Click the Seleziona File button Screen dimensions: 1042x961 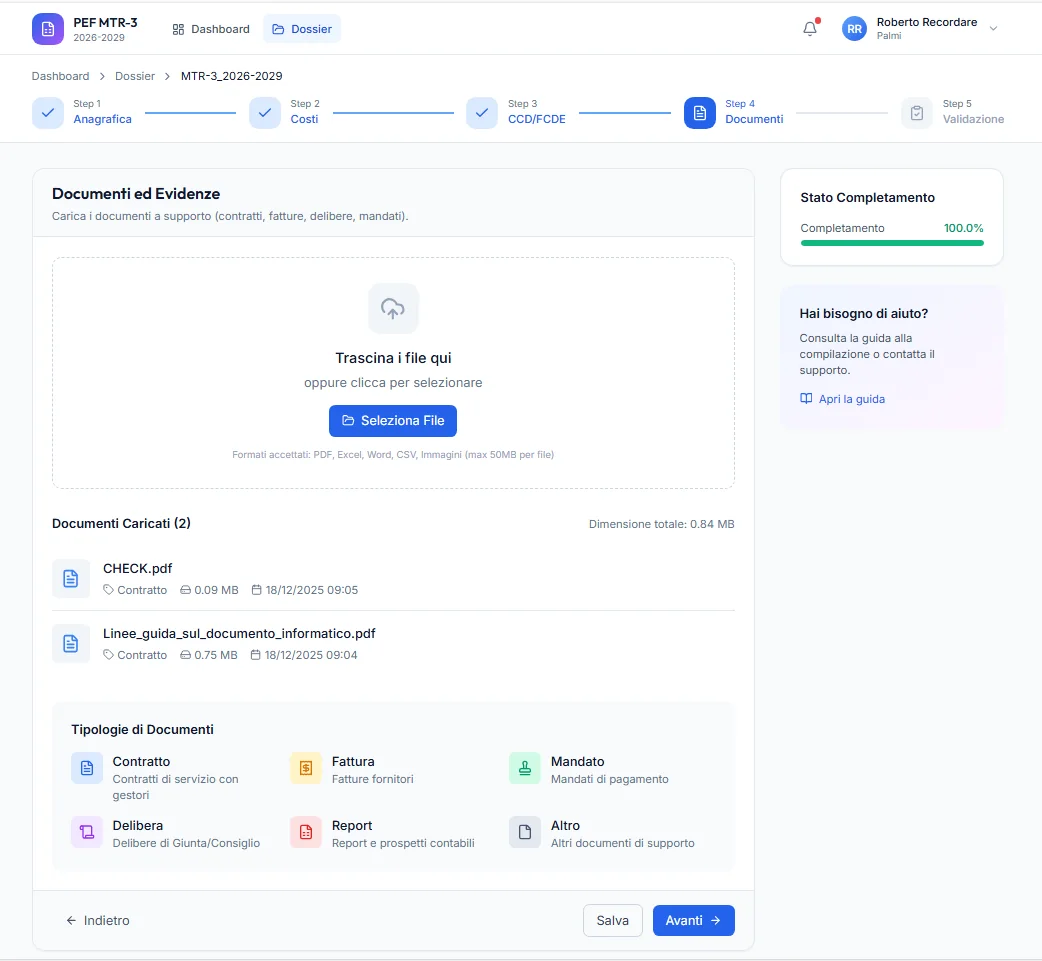pyautogui.click(x=393, y=421)
